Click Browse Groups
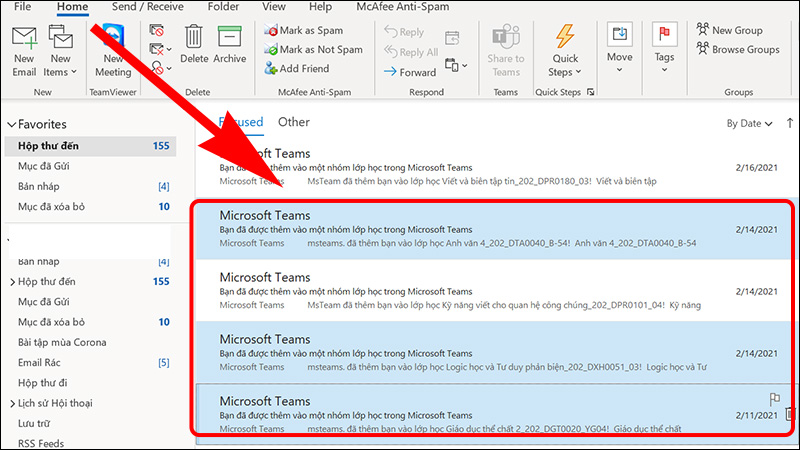The width and height of the screenshot is (800, 450). pos(738,49)
